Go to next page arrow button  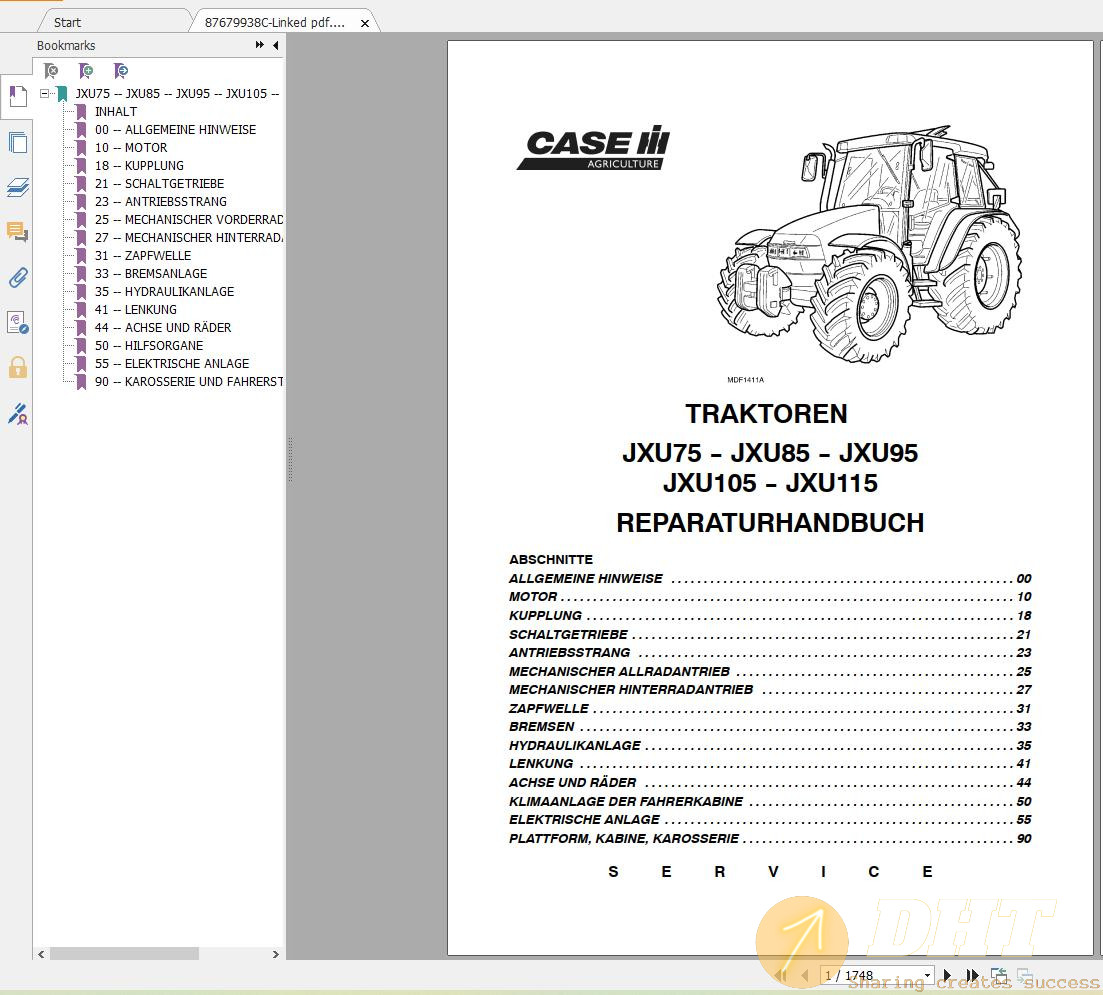coord(946,975)
